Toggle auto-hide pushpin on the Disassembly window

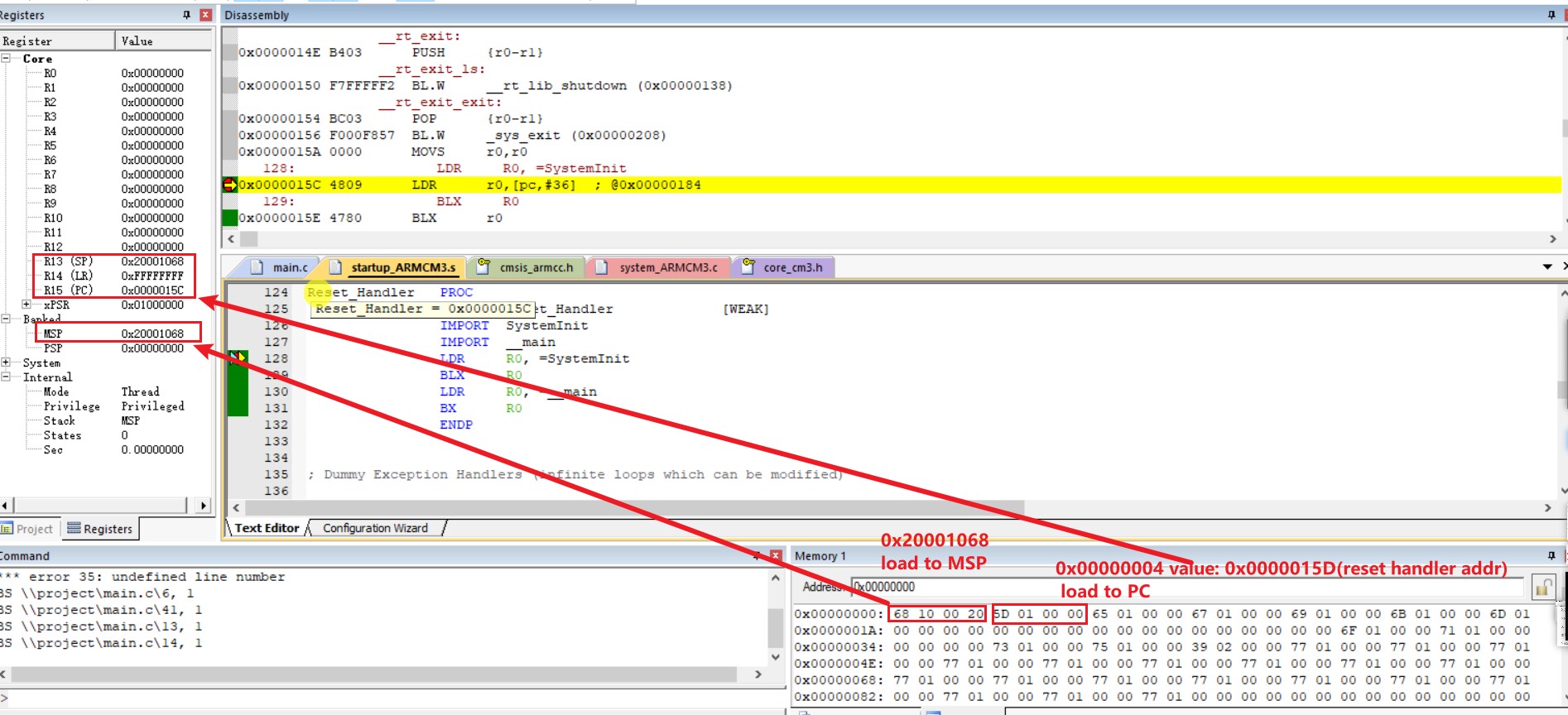1551,15
